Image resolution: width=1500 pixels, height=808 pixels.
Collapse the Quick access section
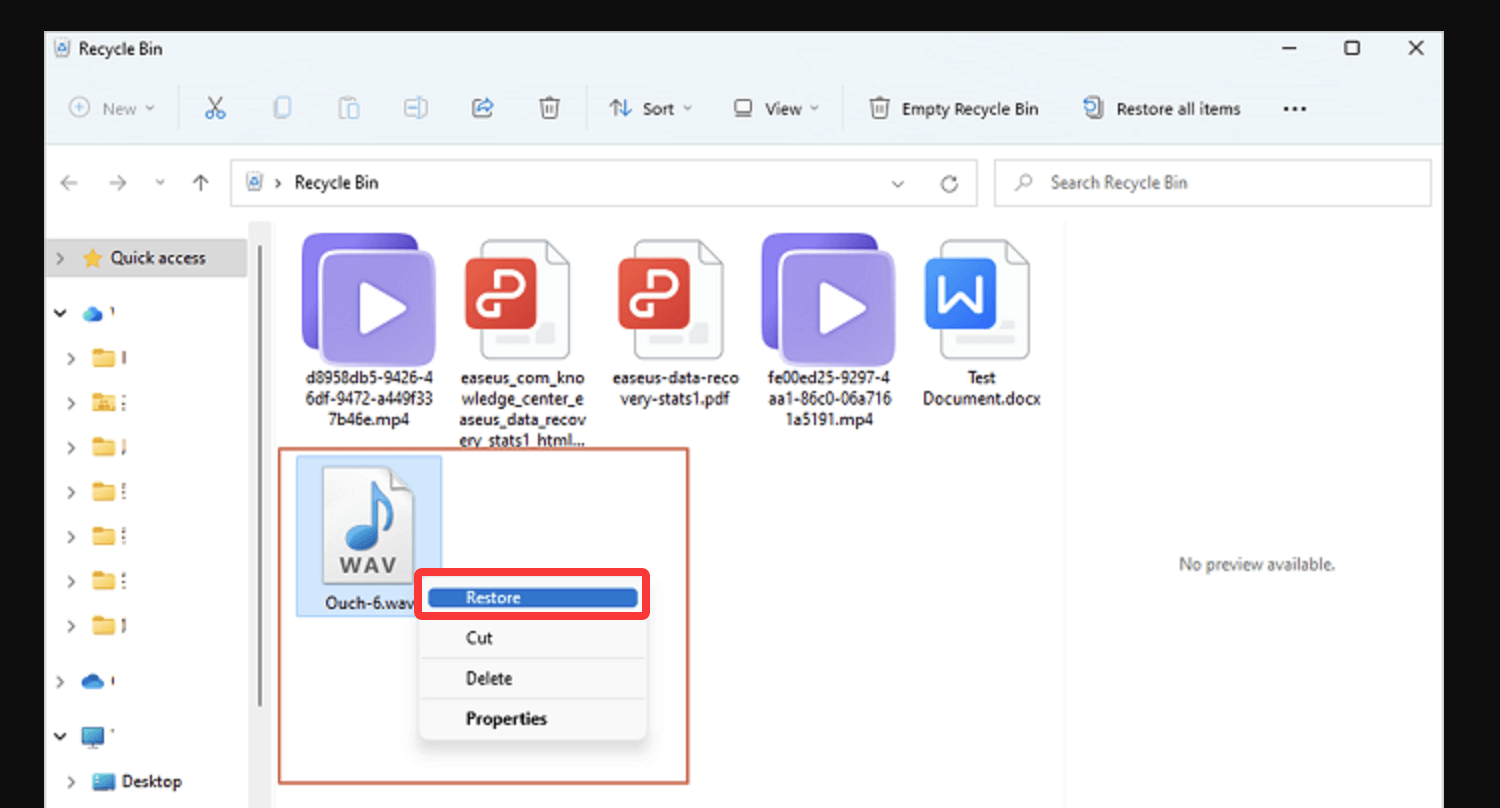(x=60, y=257)
